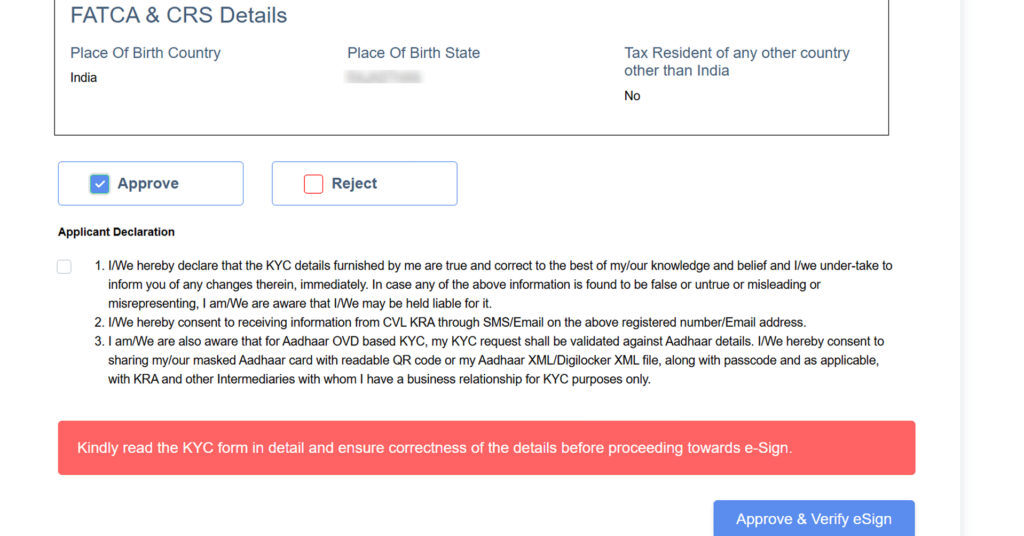
Task: Click the Applicant Declaration heading
Action: pyautogui.click(x=116, y=232)
